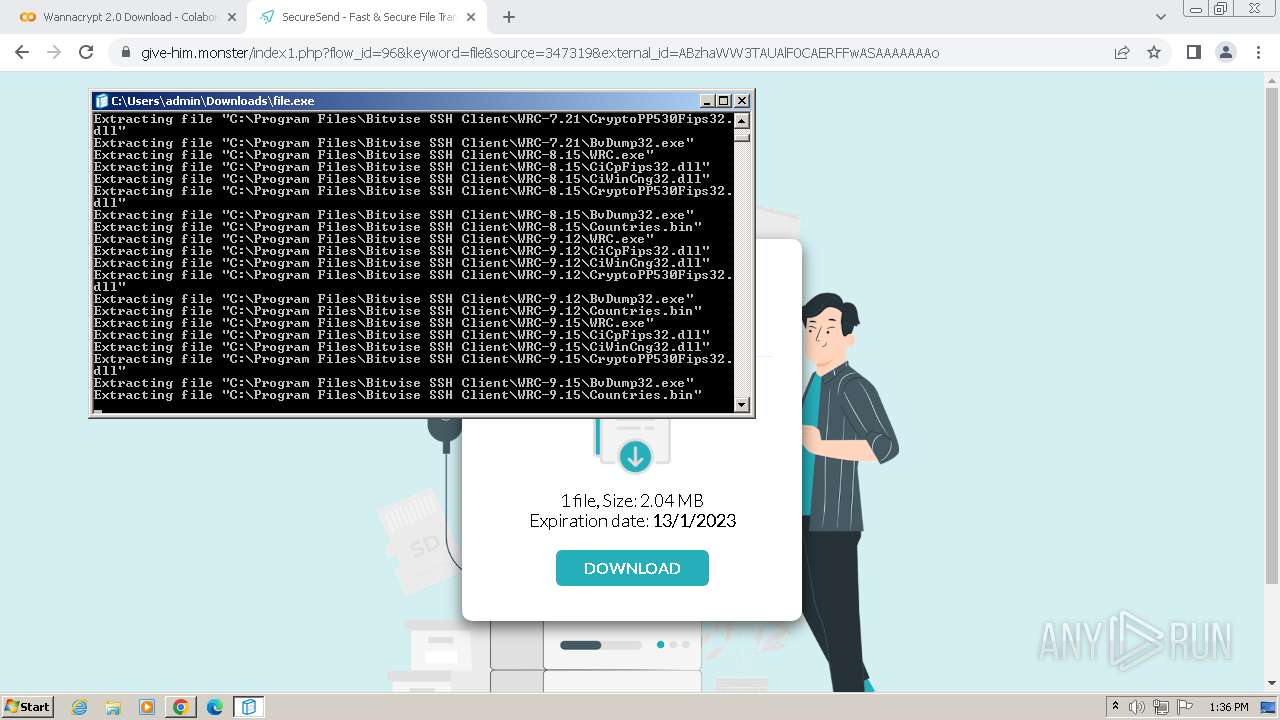Image resolution: width=1280 pixels, height=720 pixels.
Task: Click browser page vertical scrollbar
Action: (1272, 335)
